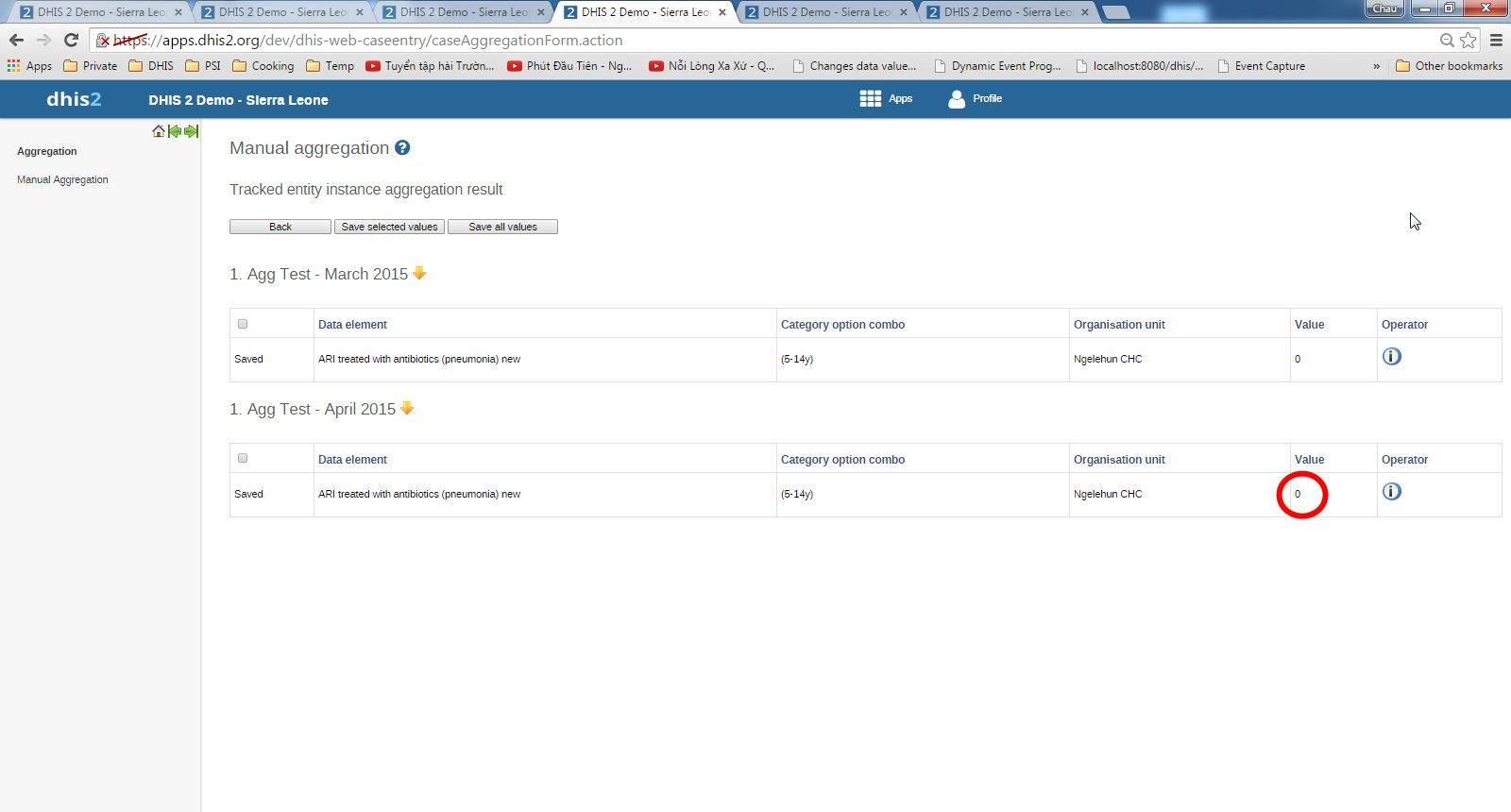The width and height of the screenshot is (1511, 812).
Task: Click the green right-arrow sidebar icon
Action: [x=191, y=131]
